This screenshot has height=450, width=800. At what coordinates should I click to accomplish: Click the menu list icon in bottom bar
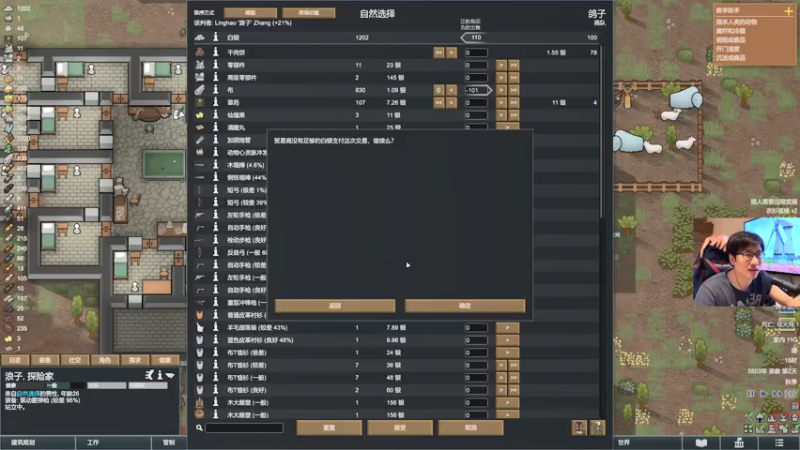[x=779, y=442]
